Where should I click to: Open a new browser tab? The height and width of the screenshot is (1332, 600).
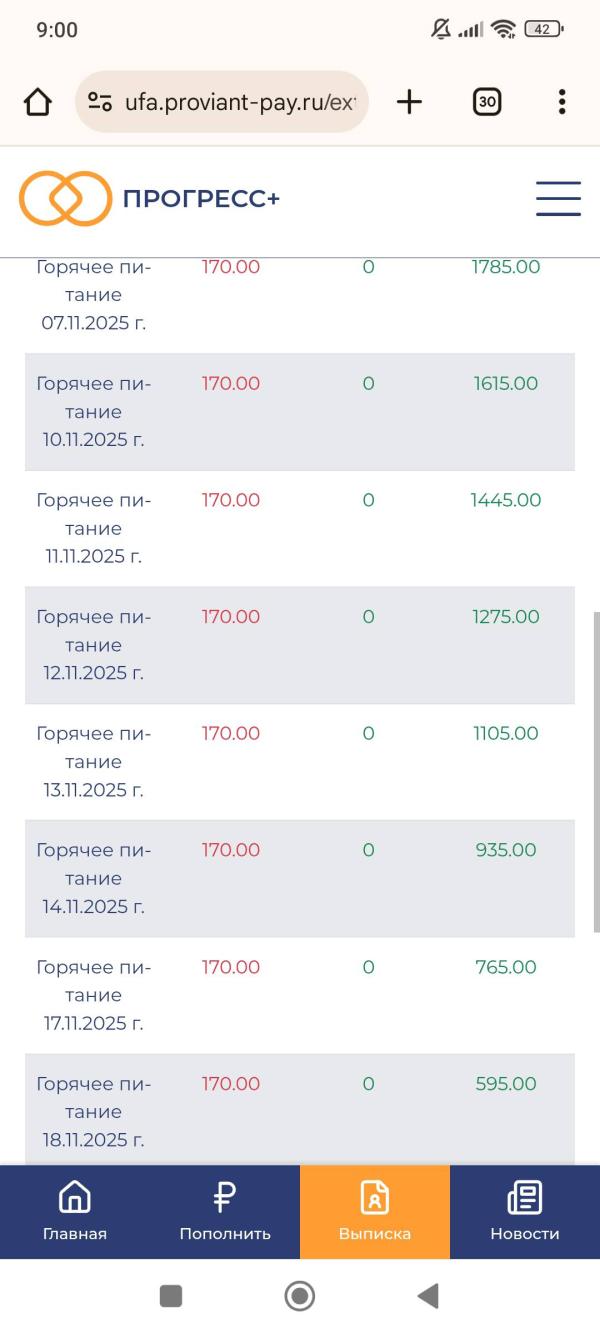[409, 102]
